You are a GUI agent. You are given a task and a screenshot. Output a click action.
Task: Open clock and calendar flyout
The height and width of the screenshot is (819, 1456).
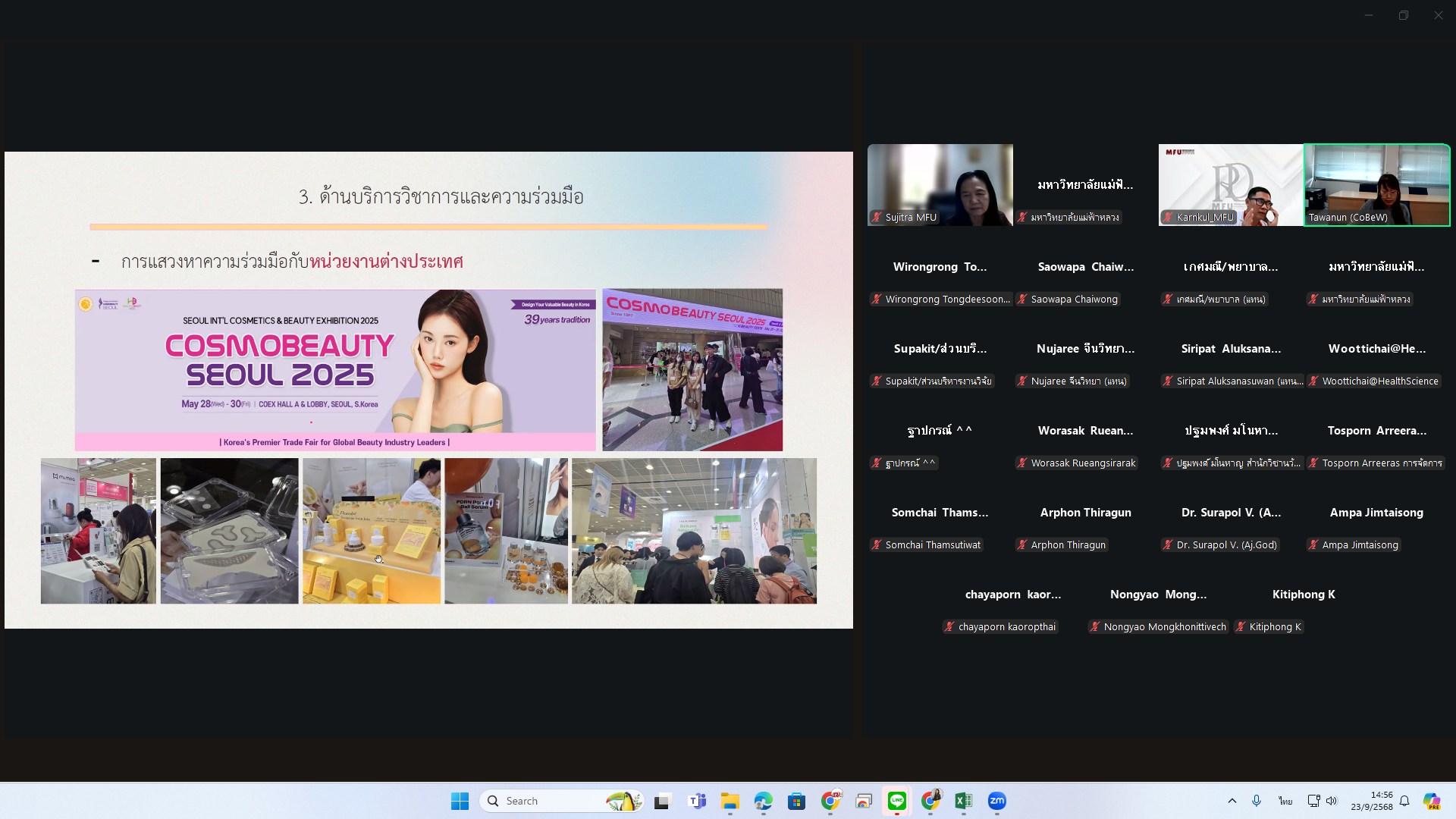(x=1371, y=801)
